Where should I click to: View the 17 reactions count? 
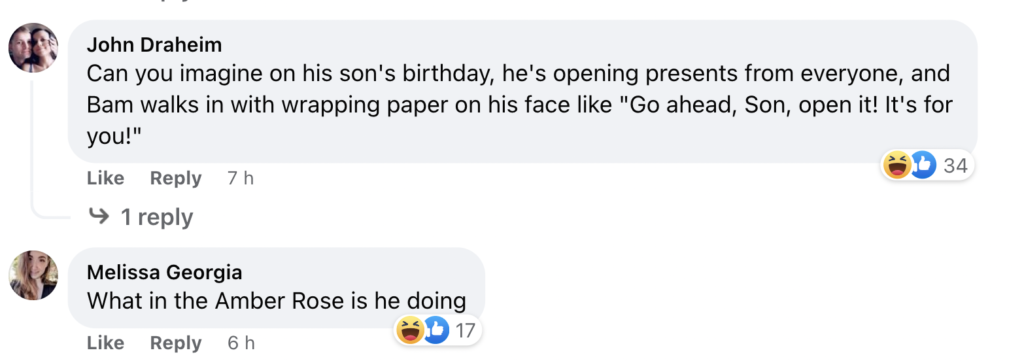click(x=465, y=330)
